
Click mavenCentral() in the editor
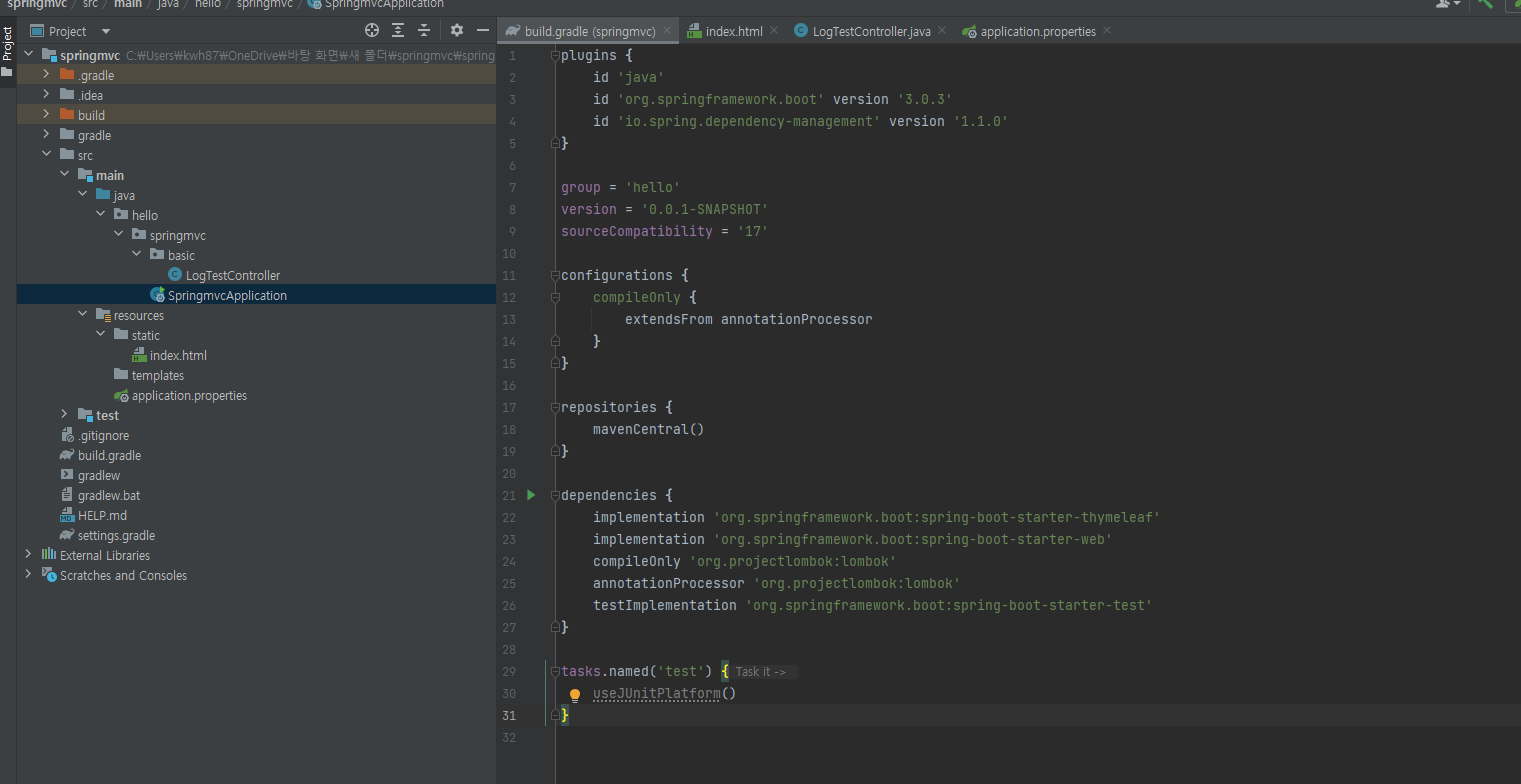pos(649,429)
